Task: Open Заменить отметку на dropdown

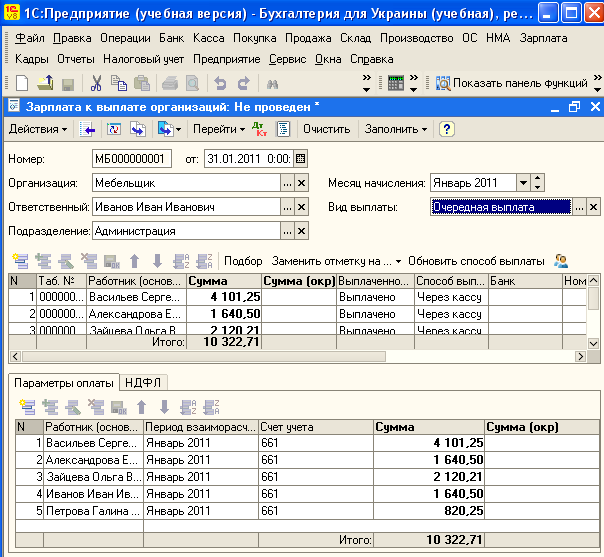Action: (337, 261)
